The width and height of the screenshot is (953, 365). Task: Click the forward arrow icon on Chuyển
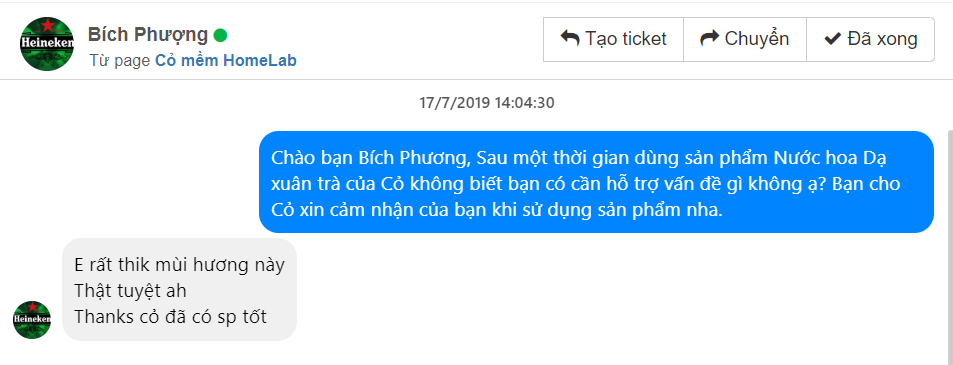point(709,39)
